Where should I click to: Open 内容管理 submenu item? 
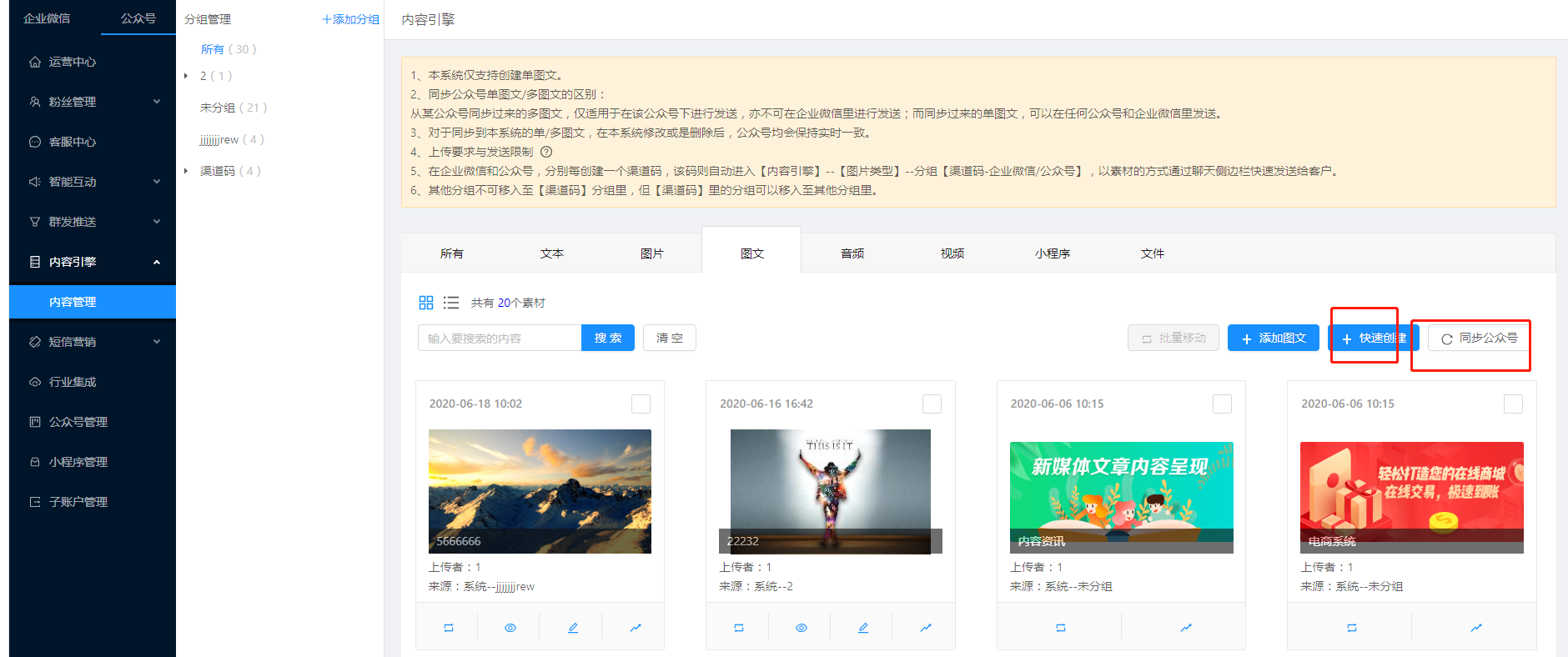click(93, 302)
